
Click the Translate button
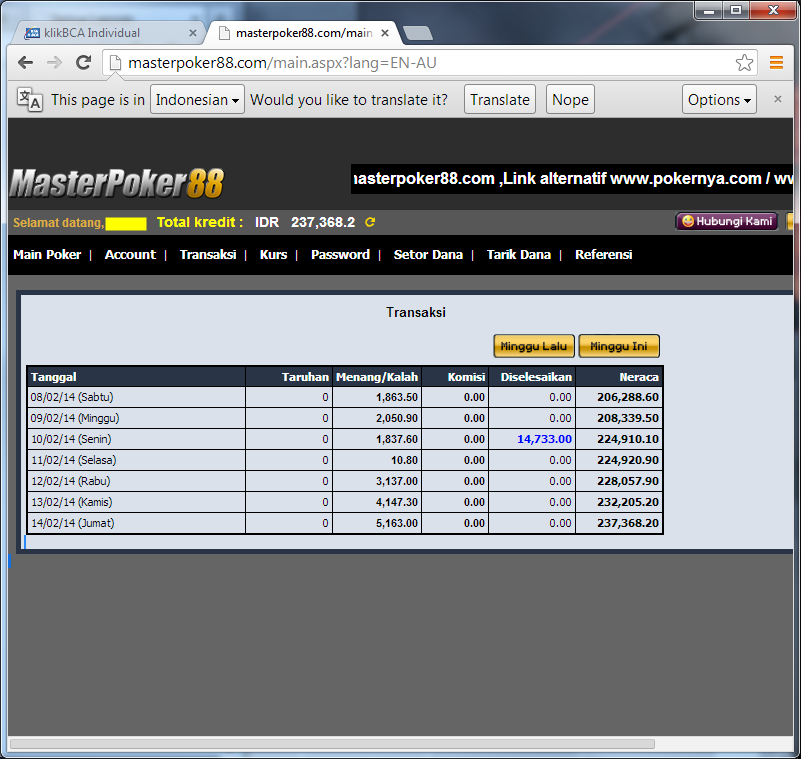500,99
